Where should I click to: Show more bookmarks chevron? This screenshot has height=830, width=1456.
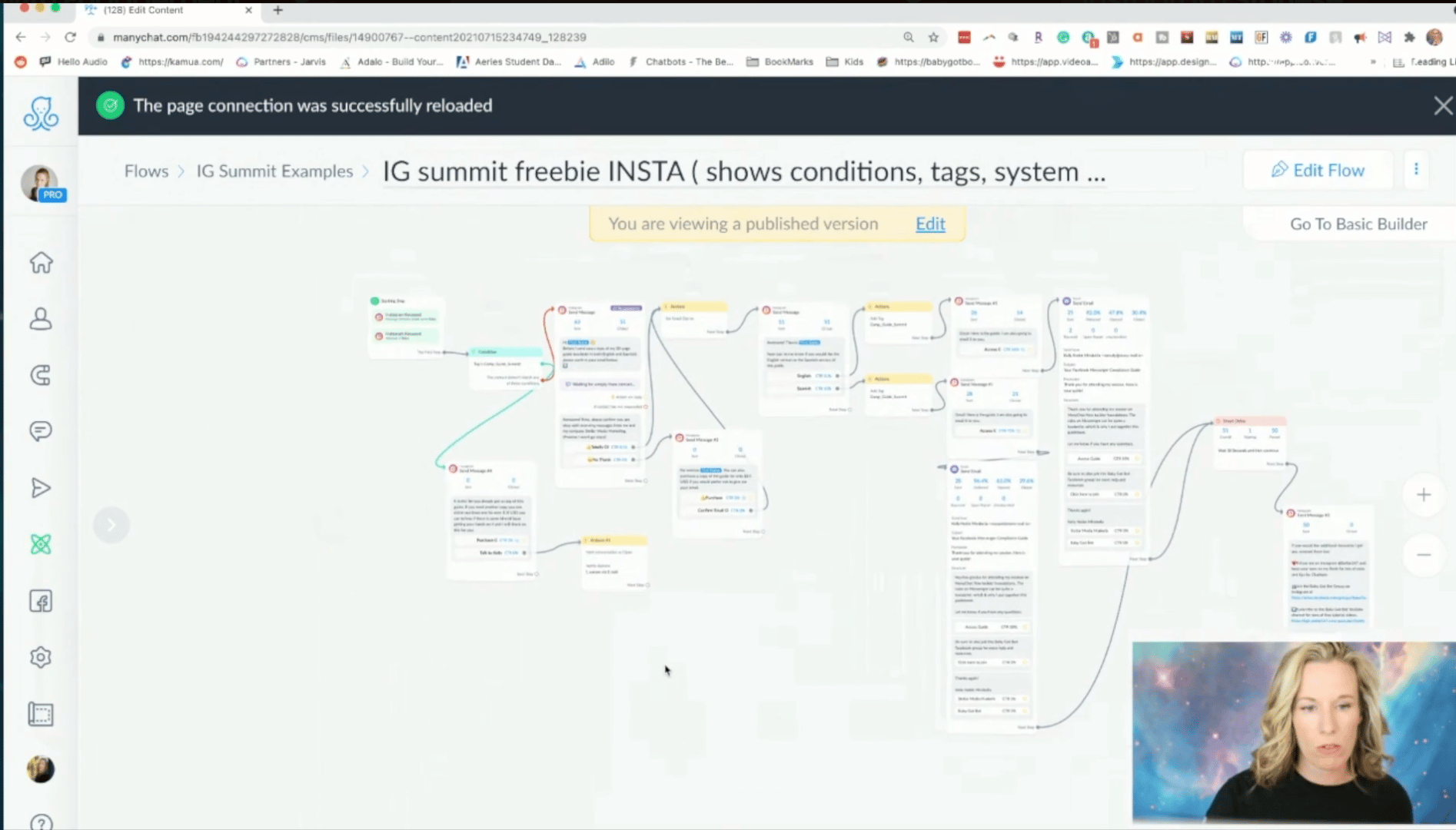point(1373,61)
